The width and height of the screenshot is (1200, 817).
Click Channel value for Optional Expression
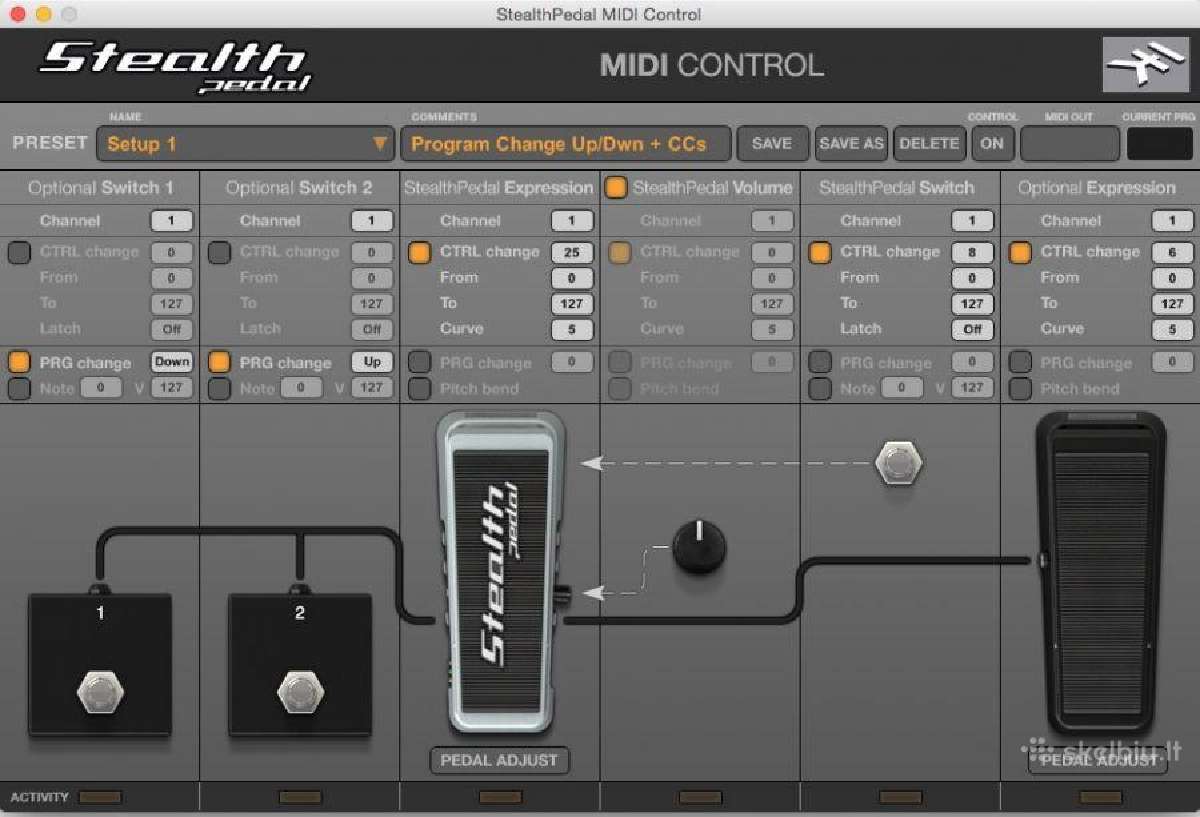click(1172, 221)
